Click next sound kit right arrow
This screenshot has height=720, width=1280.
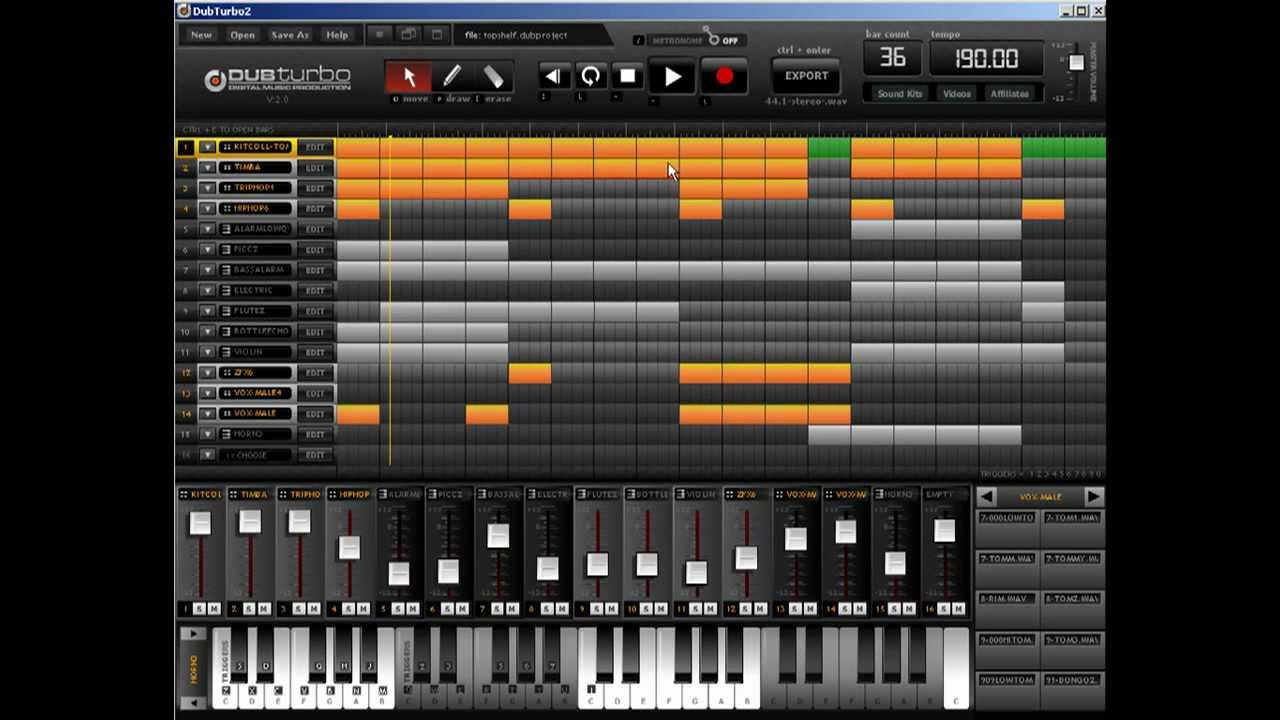(x=1093, y=496)
